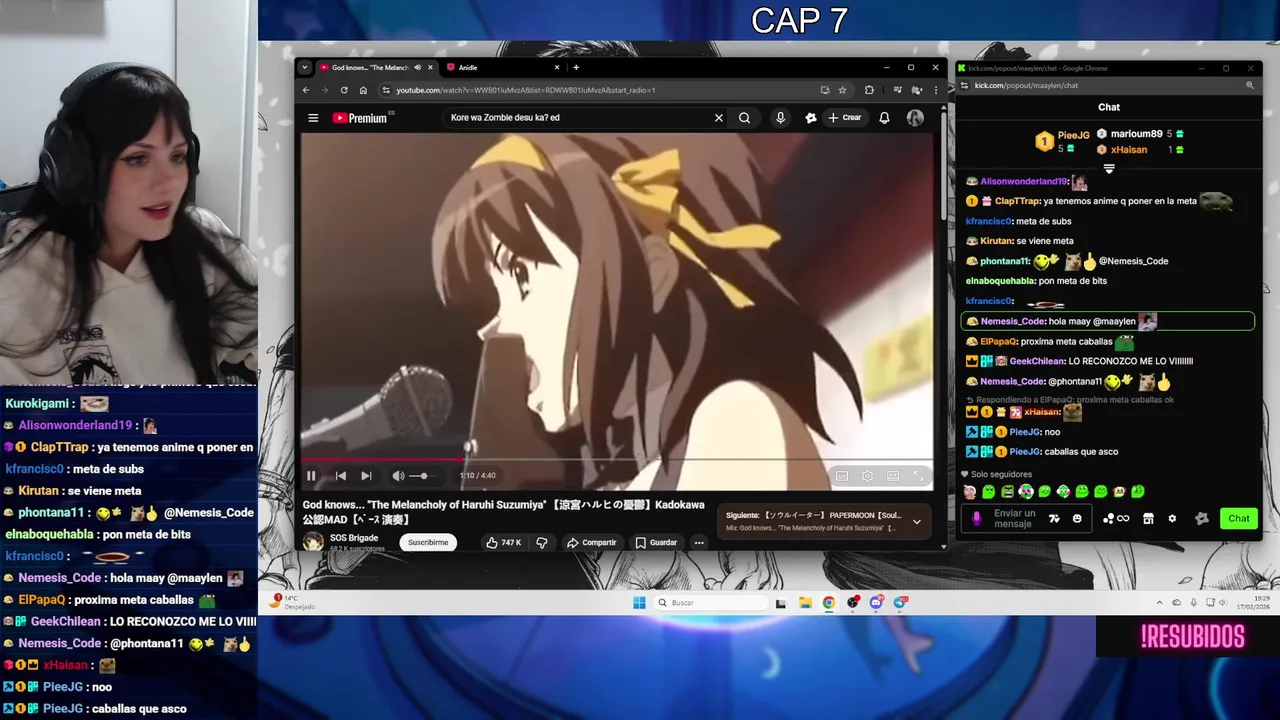Go to YouTube Premium home logo

tap(361, 118)
